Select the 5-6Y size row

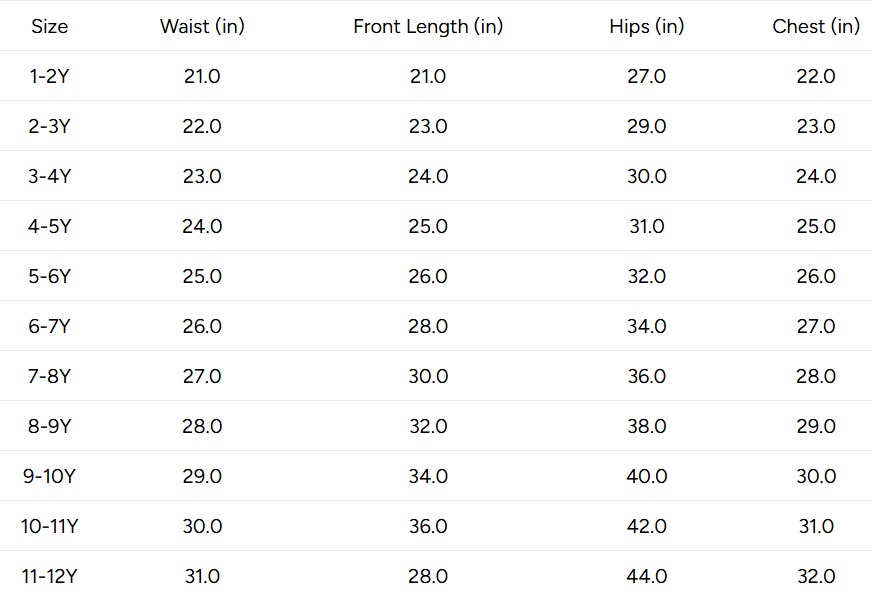[436, 276]
